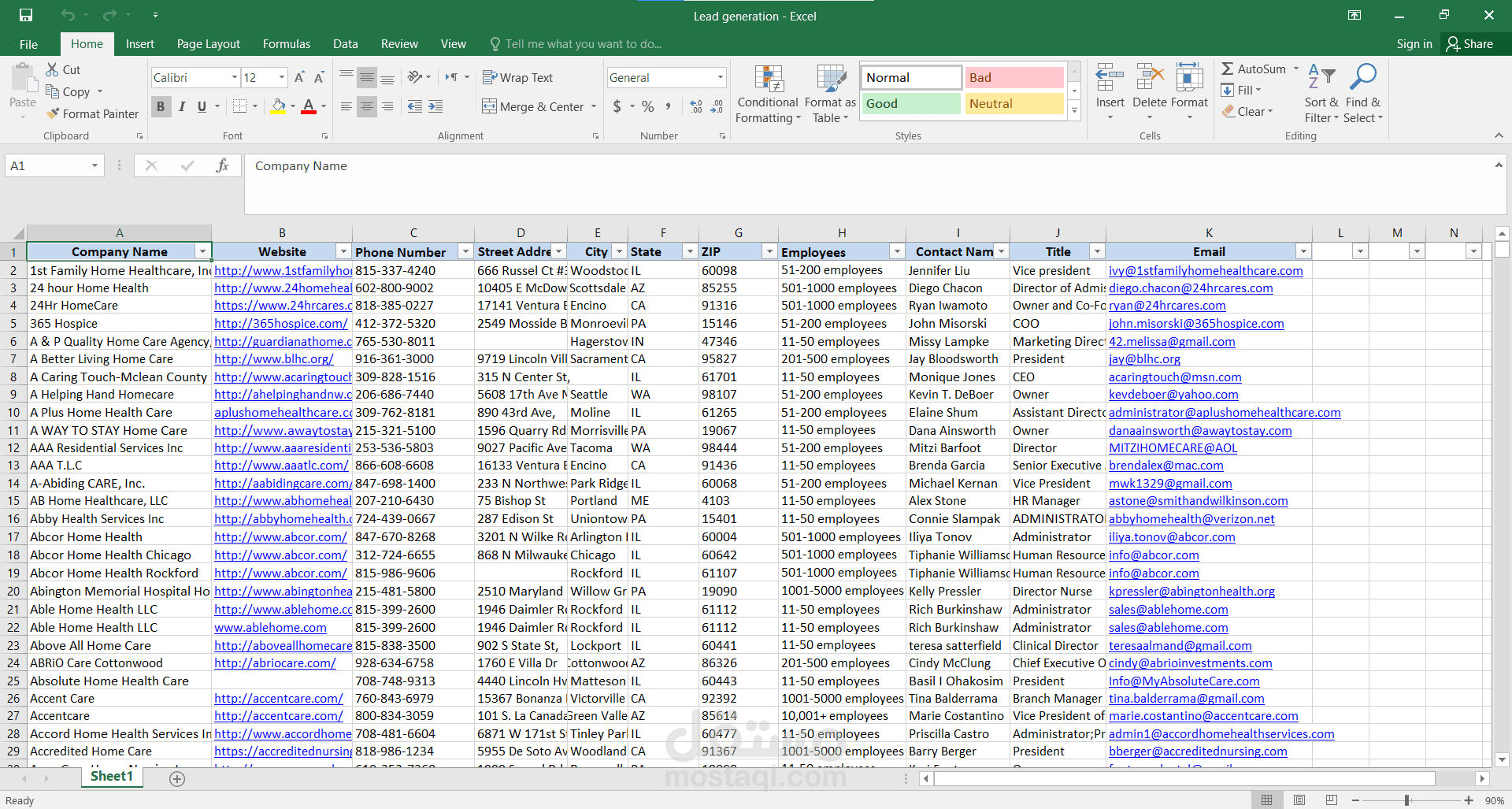The image size is (1512, 809).
Task: Toggle Italic formatting
Action: (182, 106)
